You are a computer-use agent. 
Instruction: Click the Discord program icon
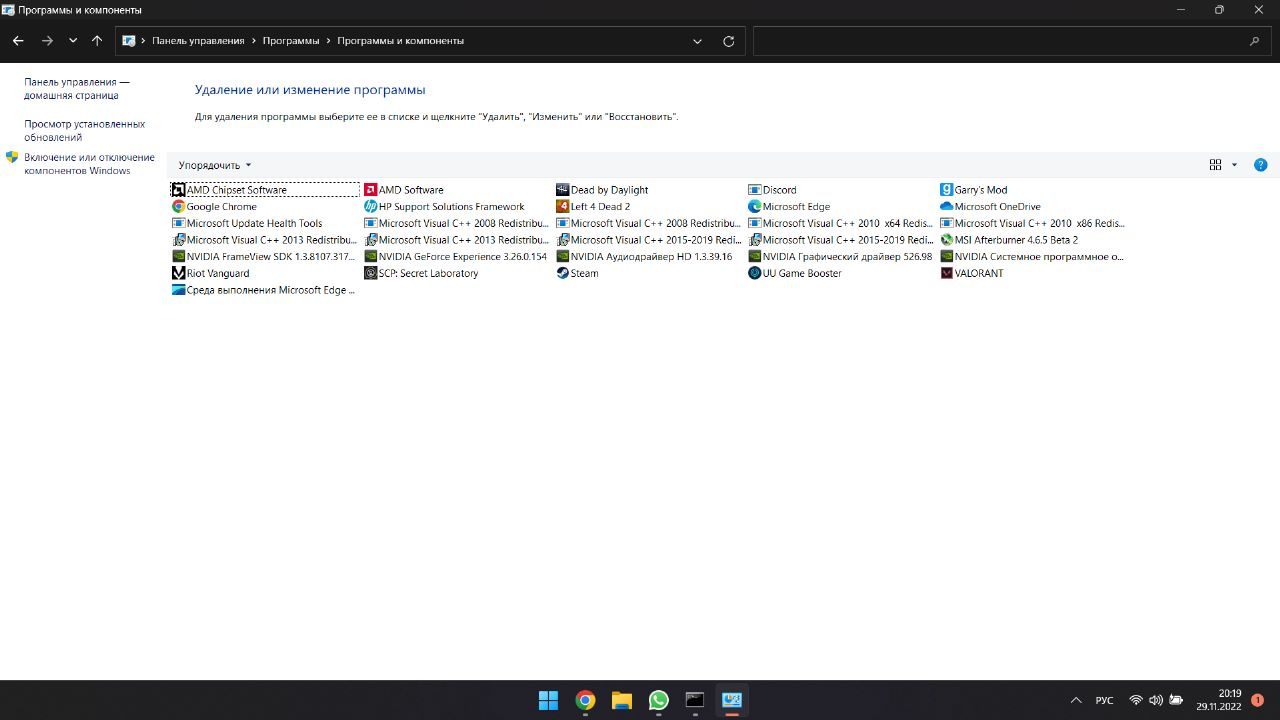754,190
